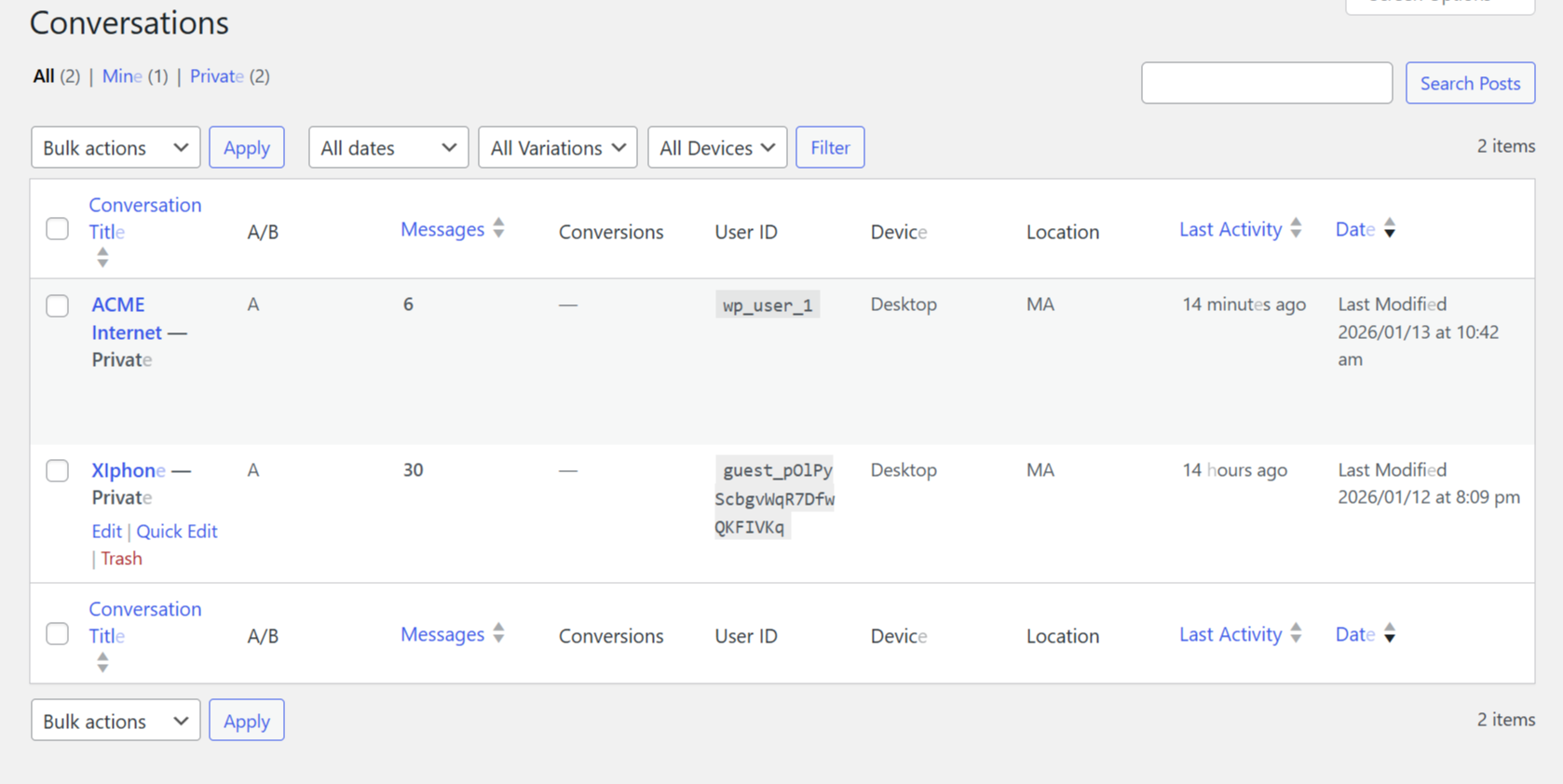The image size is (1563, 784).
Task: Click Date sort arrow in top header
Action: tap(1389, 228)
